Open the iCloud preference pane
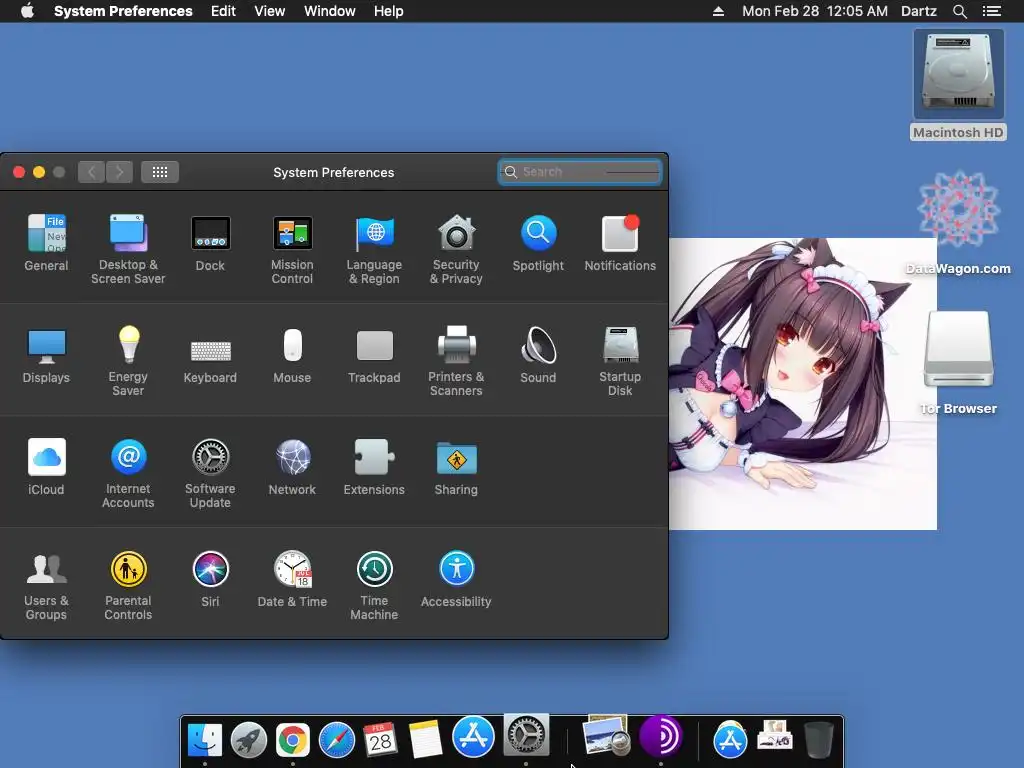Viewport: 1024px width, 768px height. tap(46, 466)
